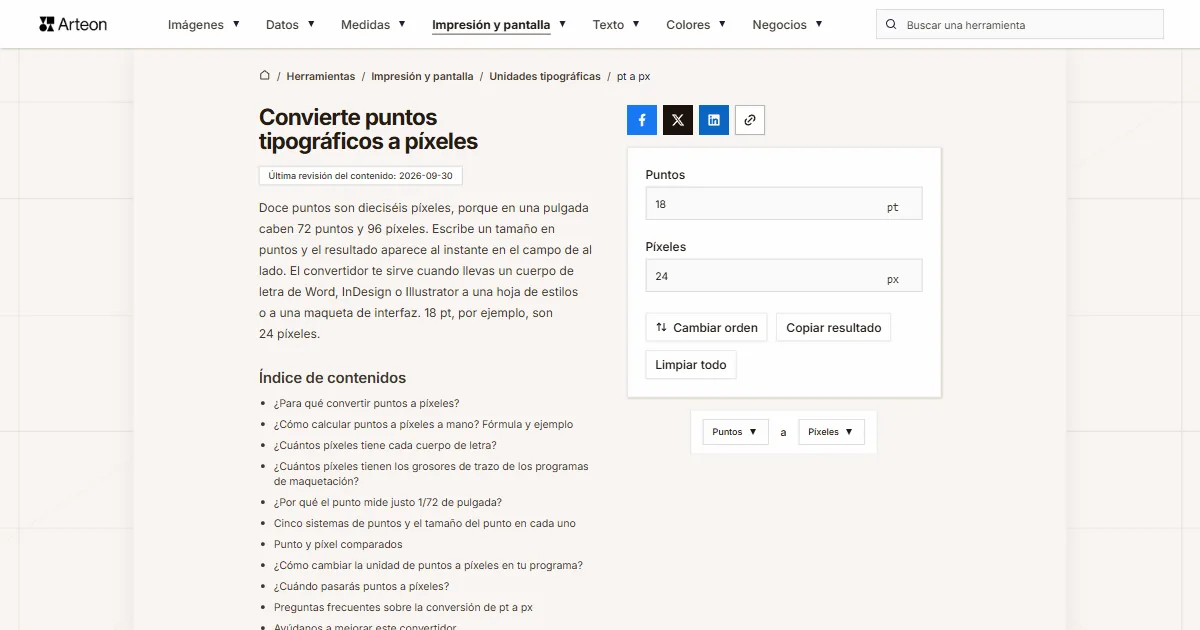Click the Última revisión del contenido date
This screenshot has height=630, width=1200.
360,176
